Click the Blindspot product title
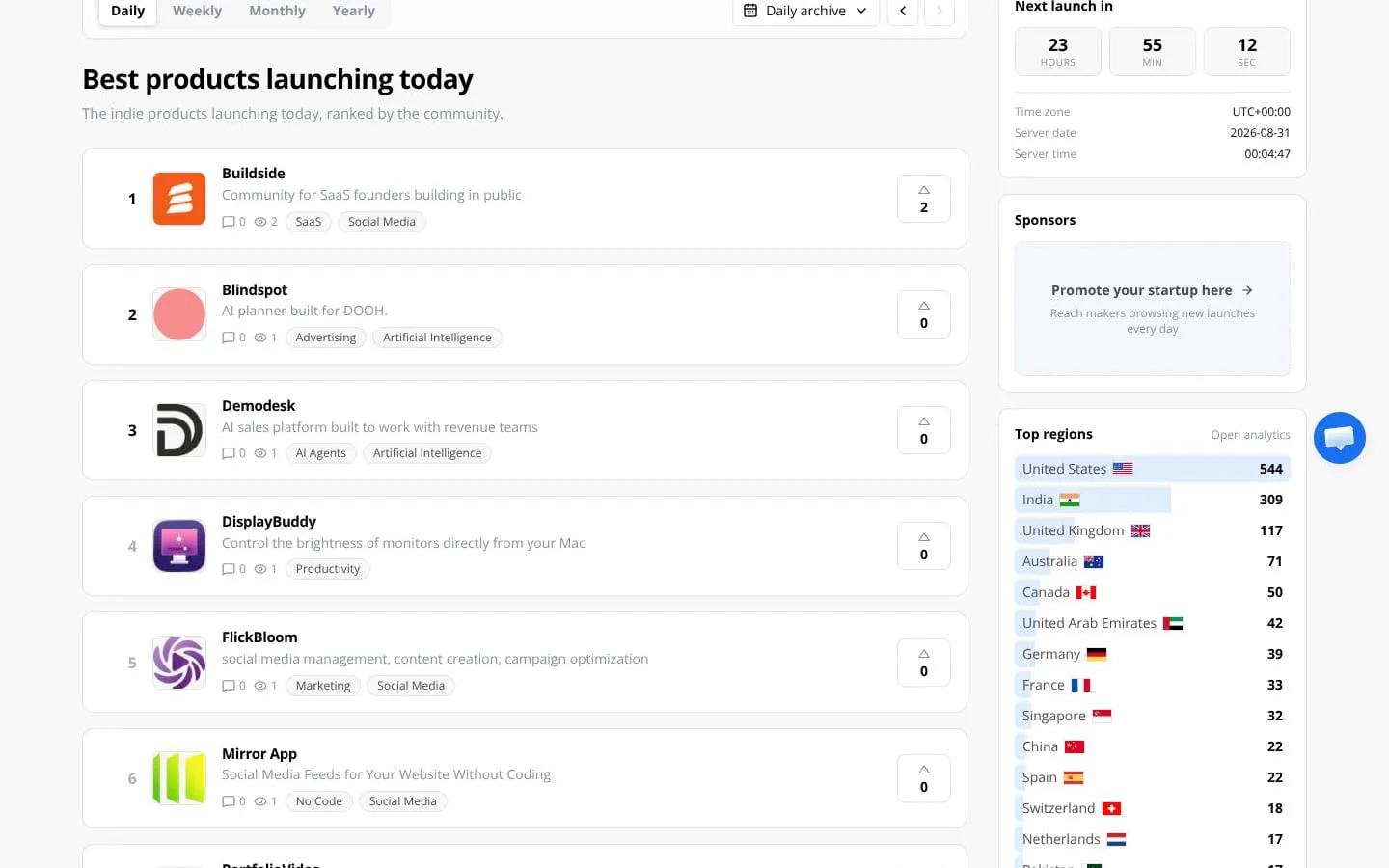The width and height of the screenshot is (1389, 868). pos(255,290)
